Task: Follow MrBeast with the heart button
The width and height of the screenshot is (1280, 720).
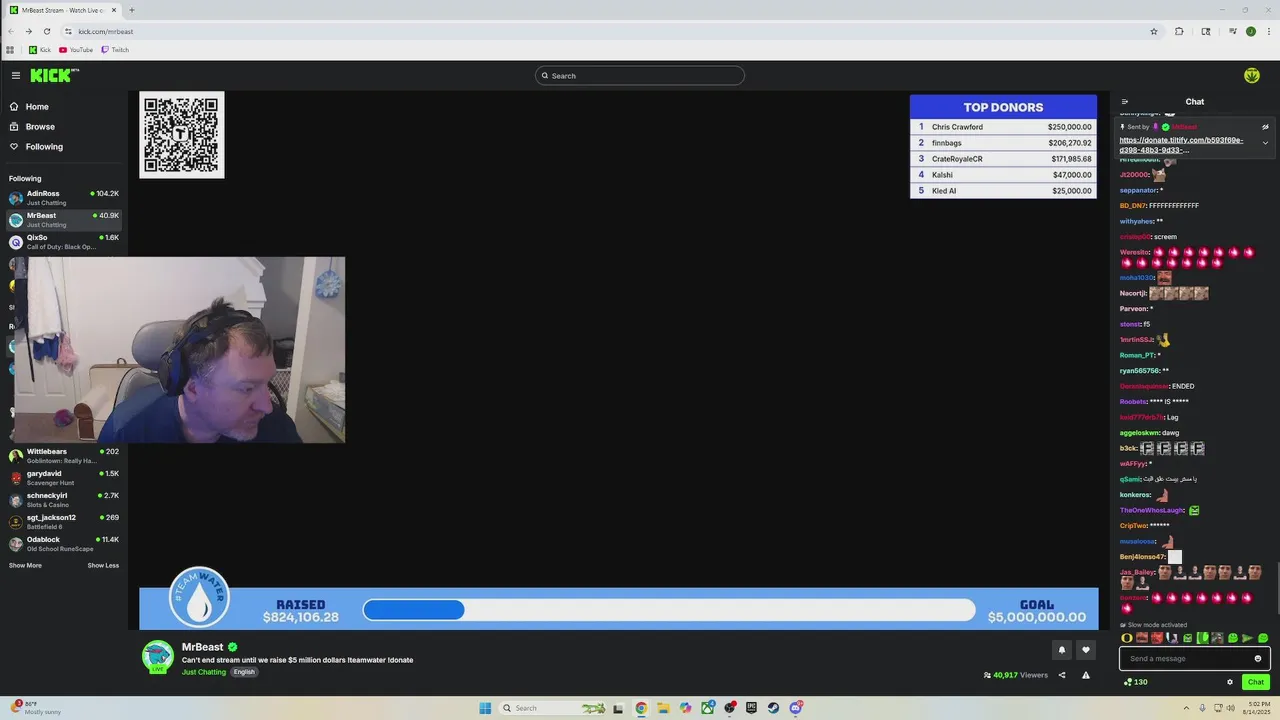Action: tap(1086, 650)
